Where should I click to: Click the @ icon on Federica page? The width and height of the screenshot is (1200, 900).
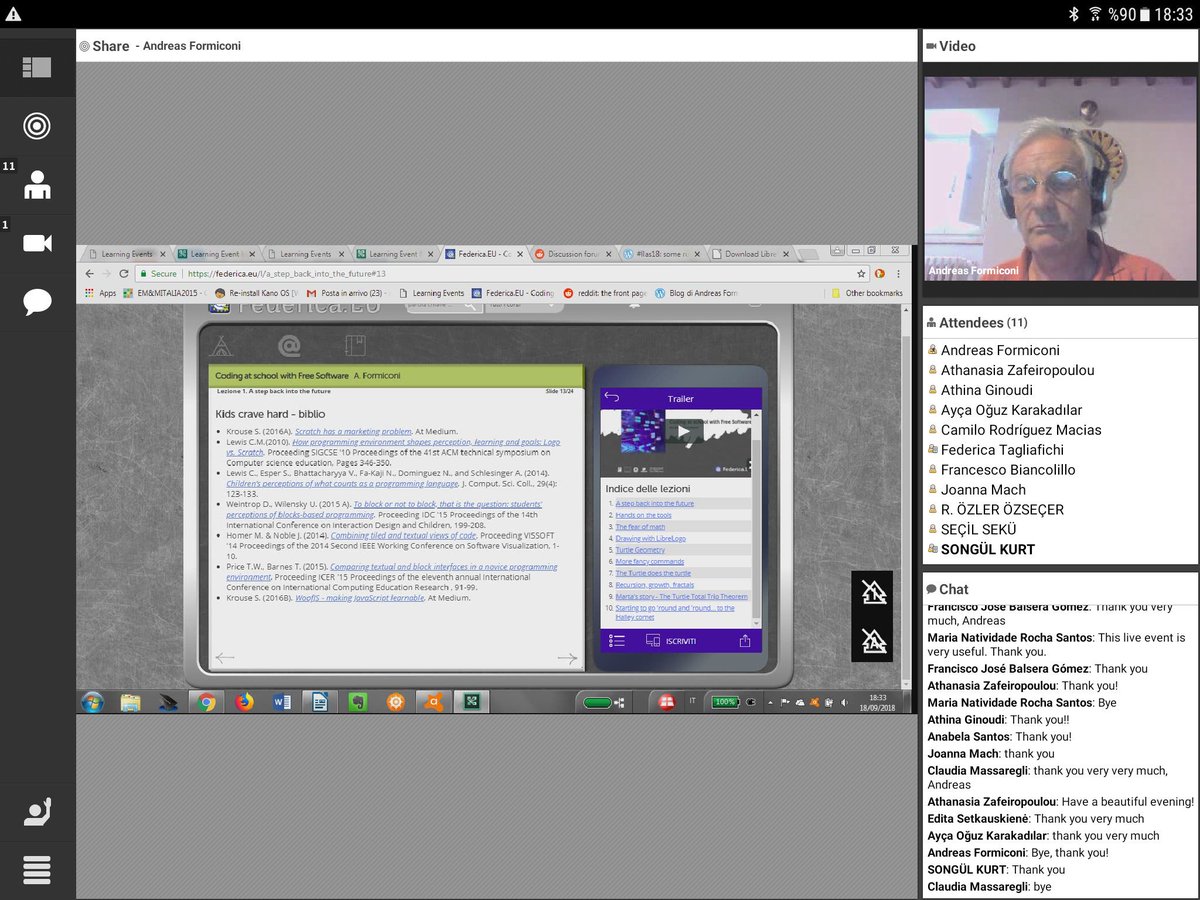[289, 346]
